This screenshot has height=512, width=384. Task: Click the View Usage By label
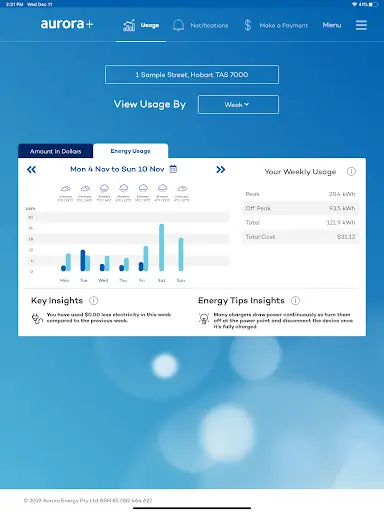[x=150, y=104]
